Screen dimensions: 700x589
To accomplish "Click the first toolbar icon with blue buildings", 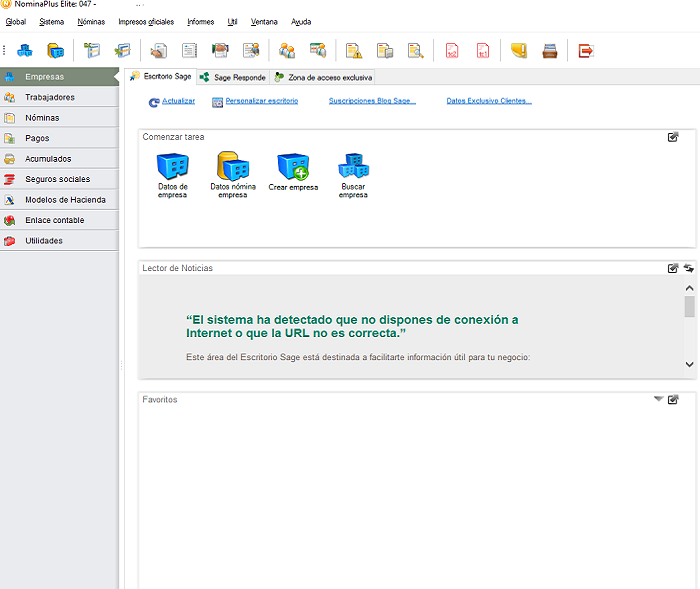I will point(25,50).
